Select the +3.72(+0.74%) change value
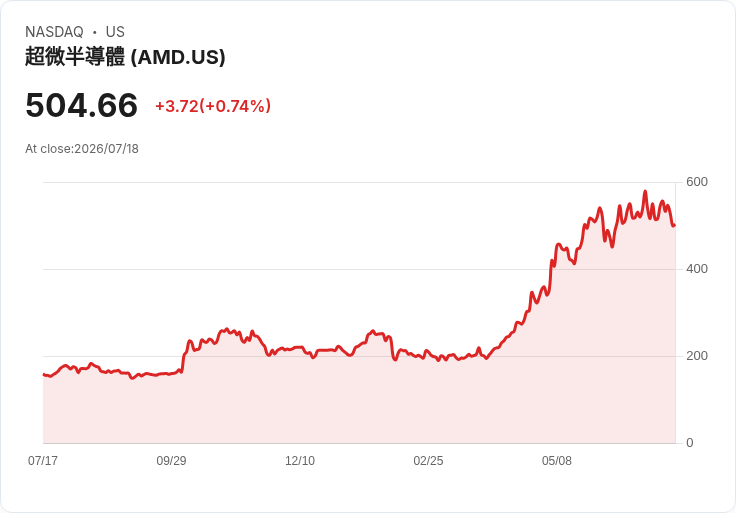The image size is (736, 513). [213, 106]
